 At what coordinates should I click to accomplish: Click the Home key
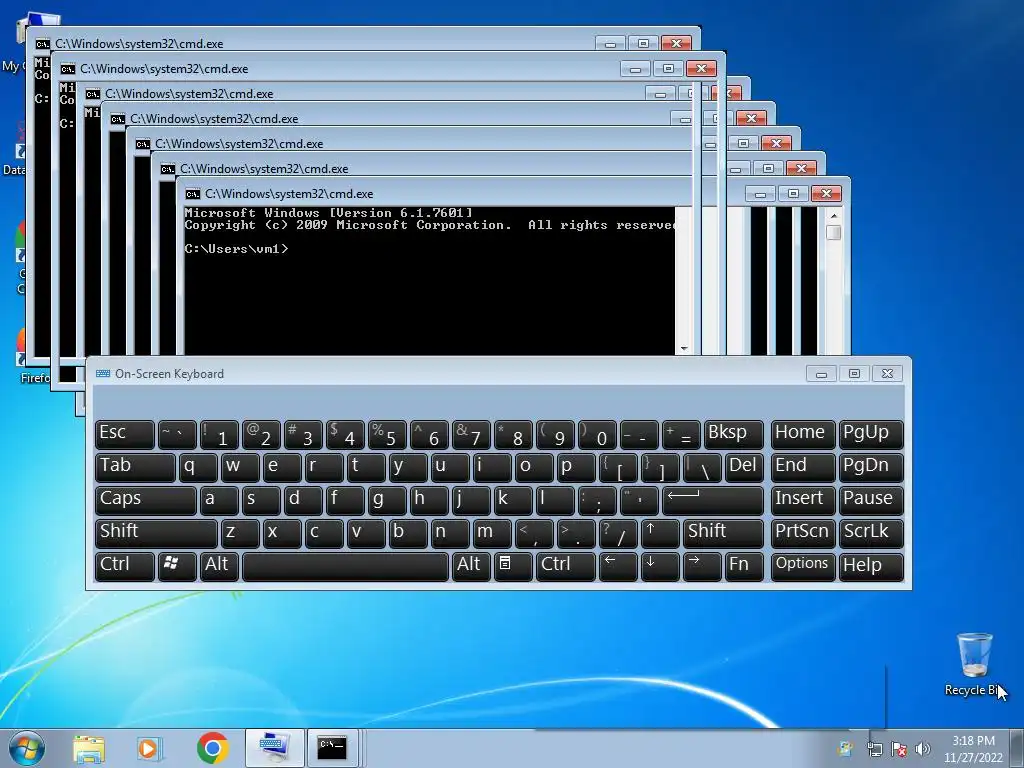click(803, 434)
